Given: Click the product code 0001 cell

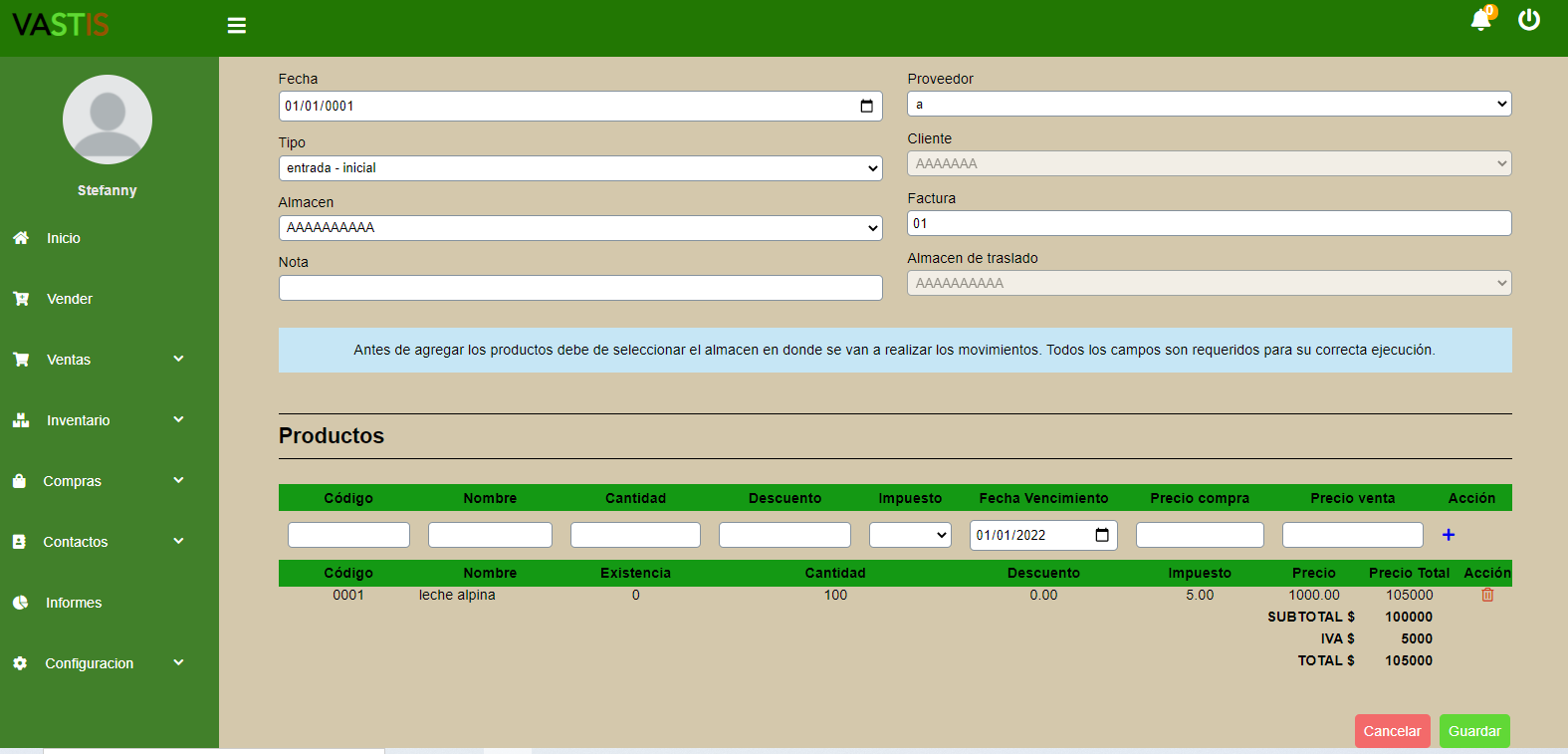Looking at the screenshot, I should (348, 595).
